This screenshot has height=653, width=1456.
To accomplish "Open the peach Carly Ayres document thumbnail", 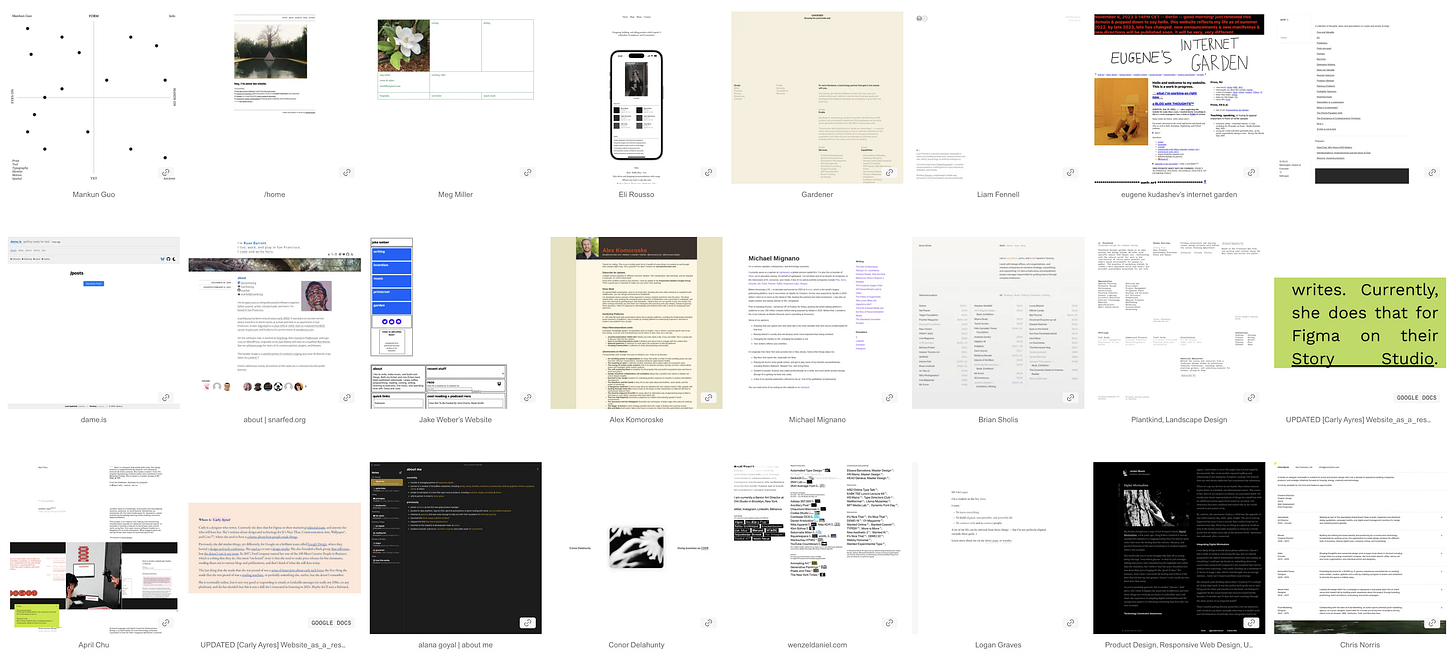I will (x=275, y=547).
